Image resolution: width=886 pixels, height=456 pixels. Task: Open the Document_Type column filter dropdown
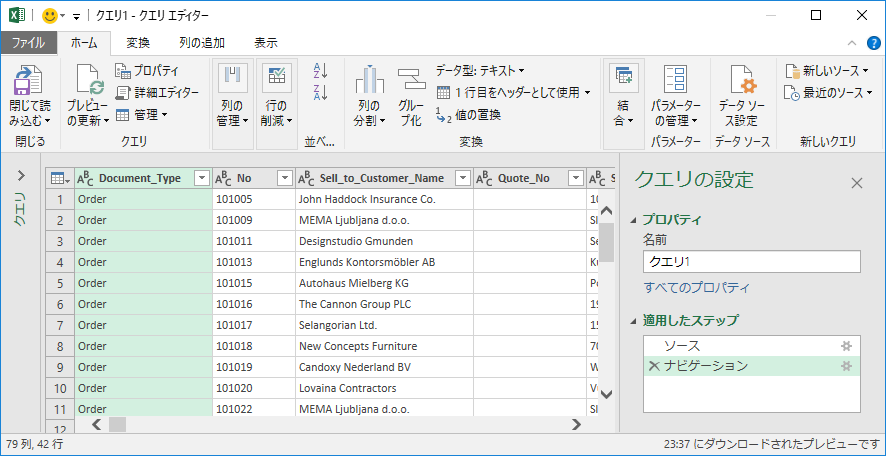pyautogui.click(x=202, y=178)
